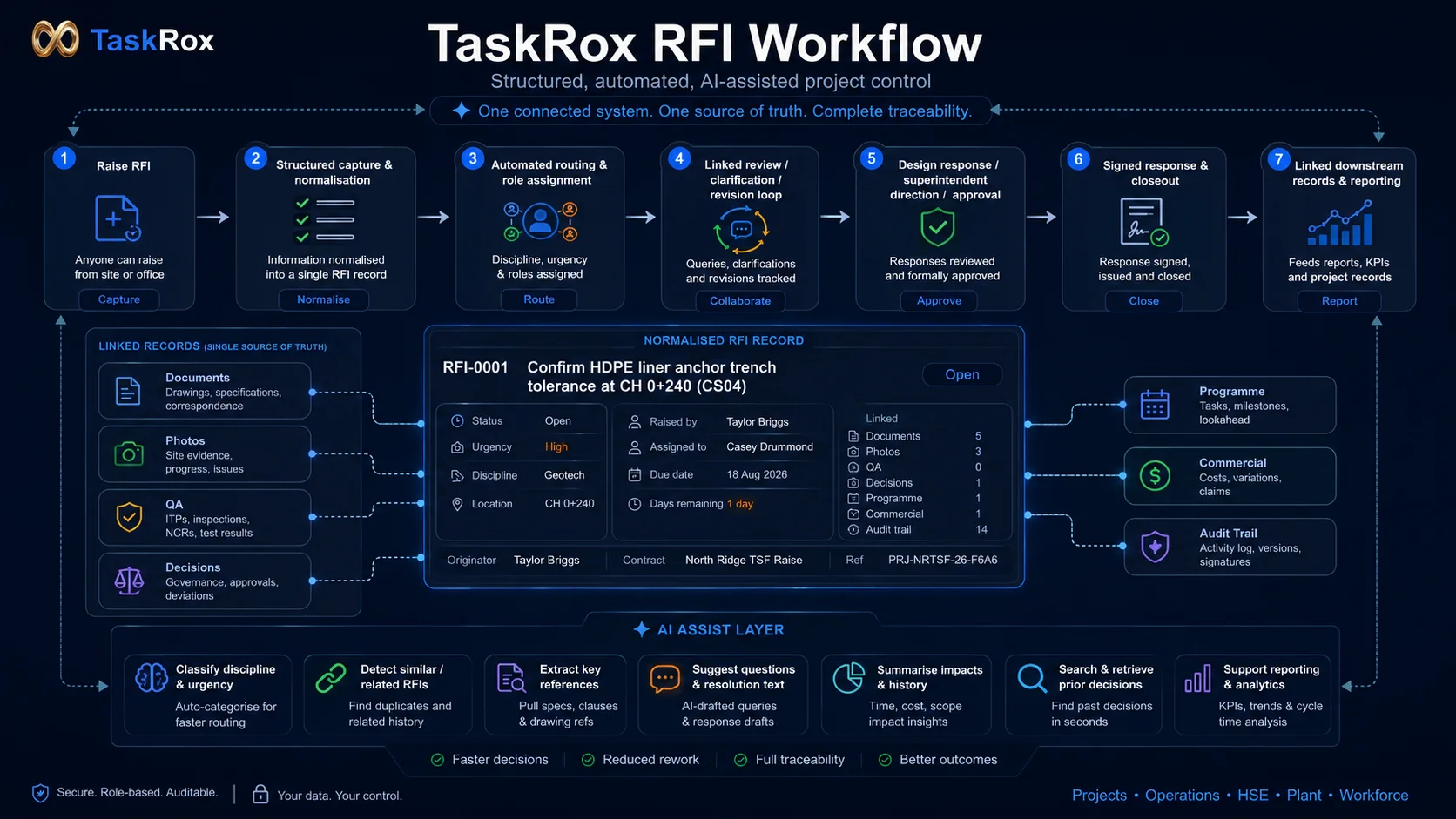
Task: Click the Support reporting bar chart icon
Action: pyautogui.click(x=1197, y=678)
